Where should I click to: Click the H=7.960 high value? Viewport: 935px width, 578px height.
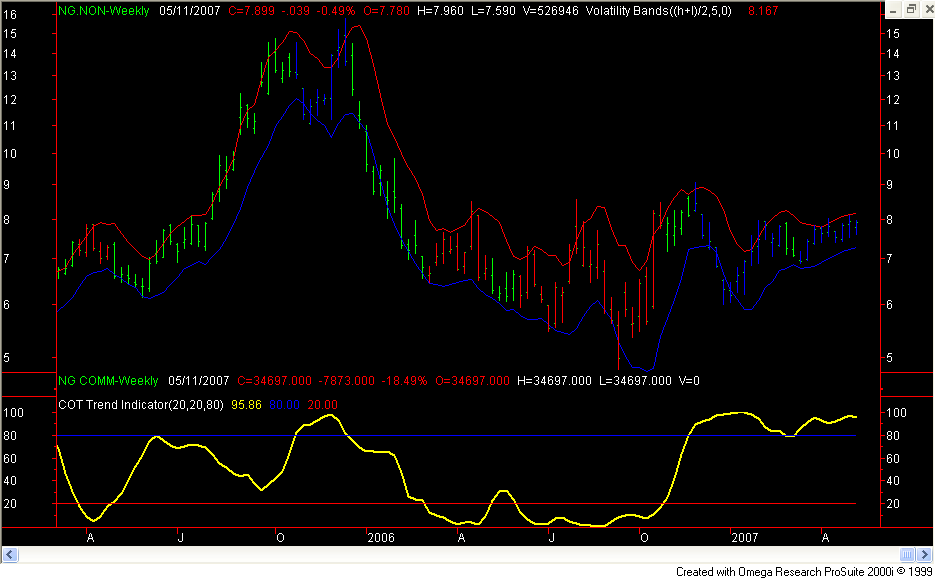click(440, 11)
